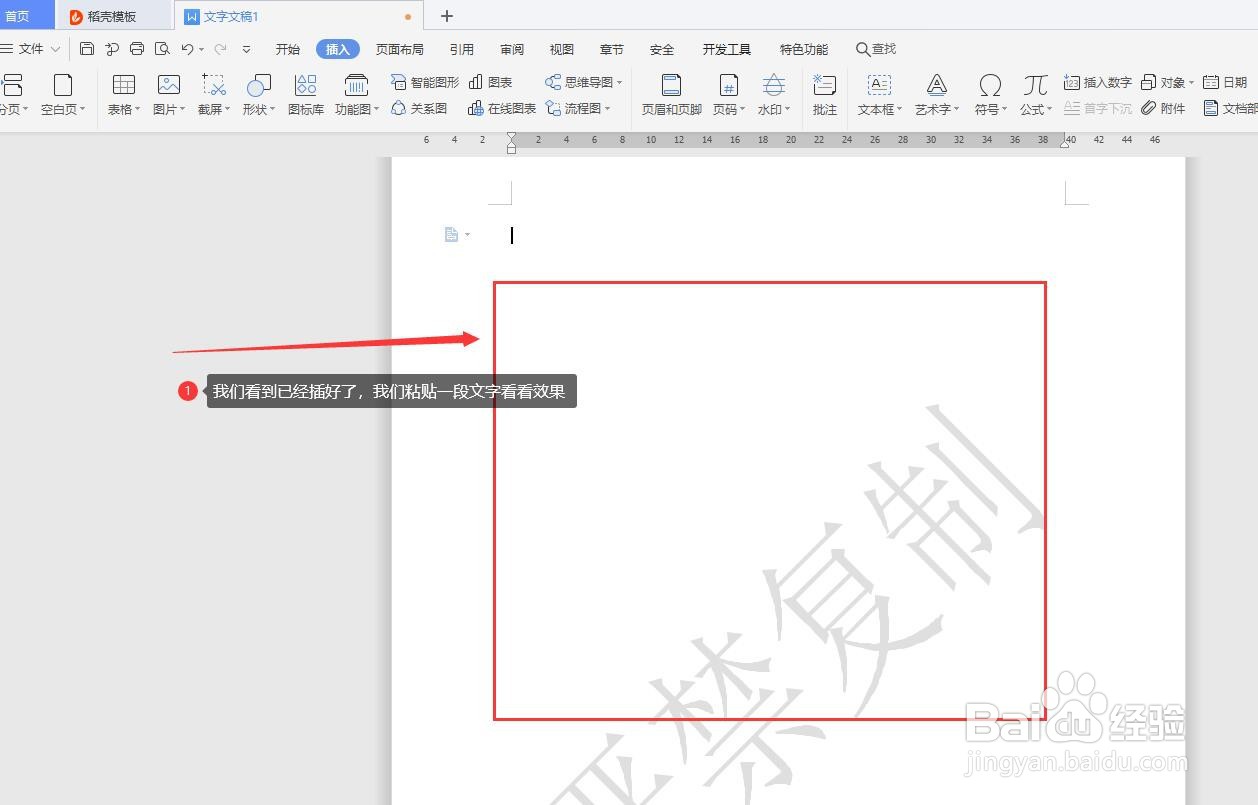Image resolution: width=1258 pixels, height=805 pixels.
Task: Insert a 批注 comment
Action: click(x=825, y=95)
